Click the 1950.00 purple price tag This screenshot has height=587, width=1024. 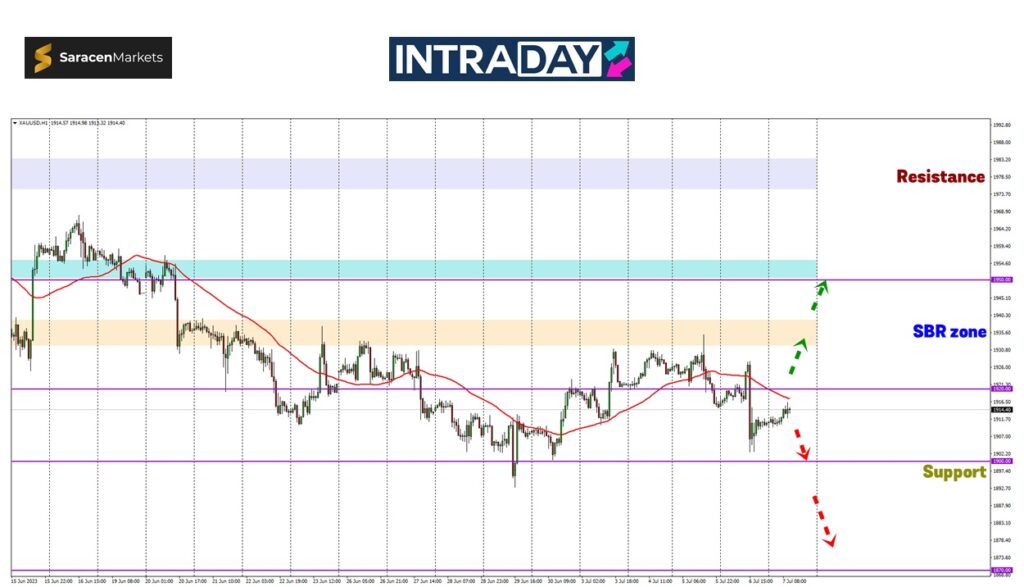click(x=1000, y=280)
